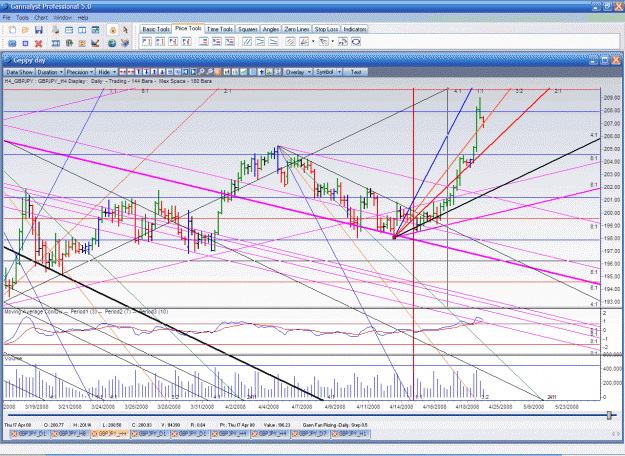Open the GBPJPY_H8 chart tab
This screenshot has width=625, height=456.
[73, 434]
